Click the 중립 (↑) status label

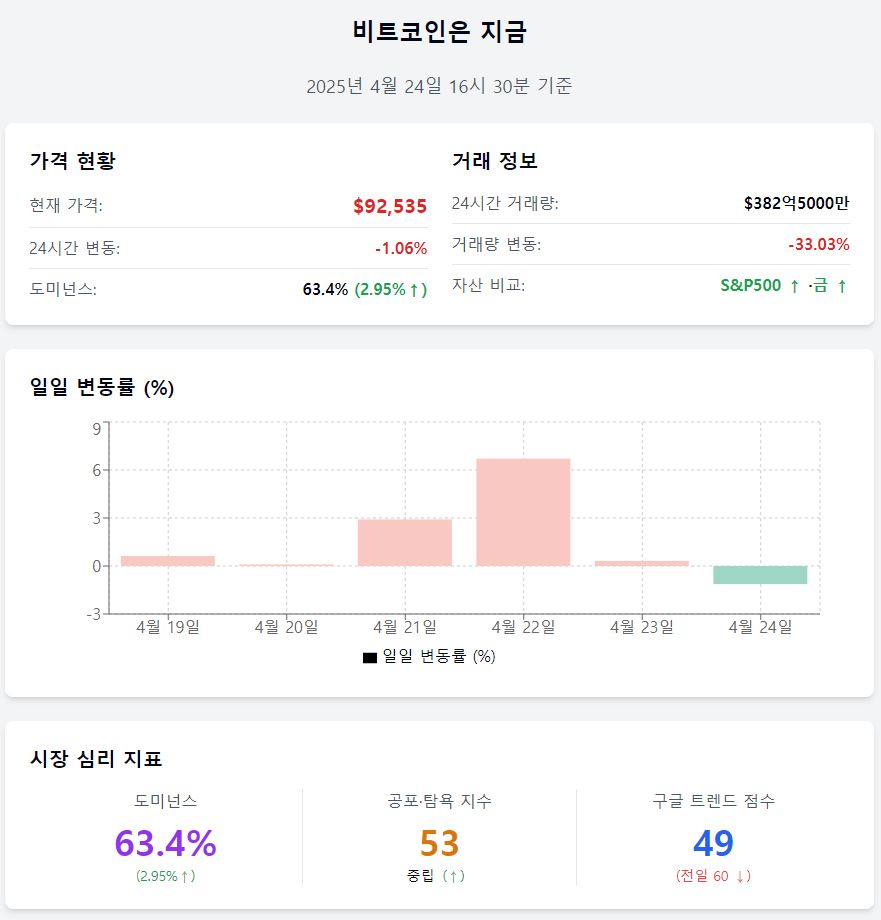pyautogui.click(x=436, y=876)
